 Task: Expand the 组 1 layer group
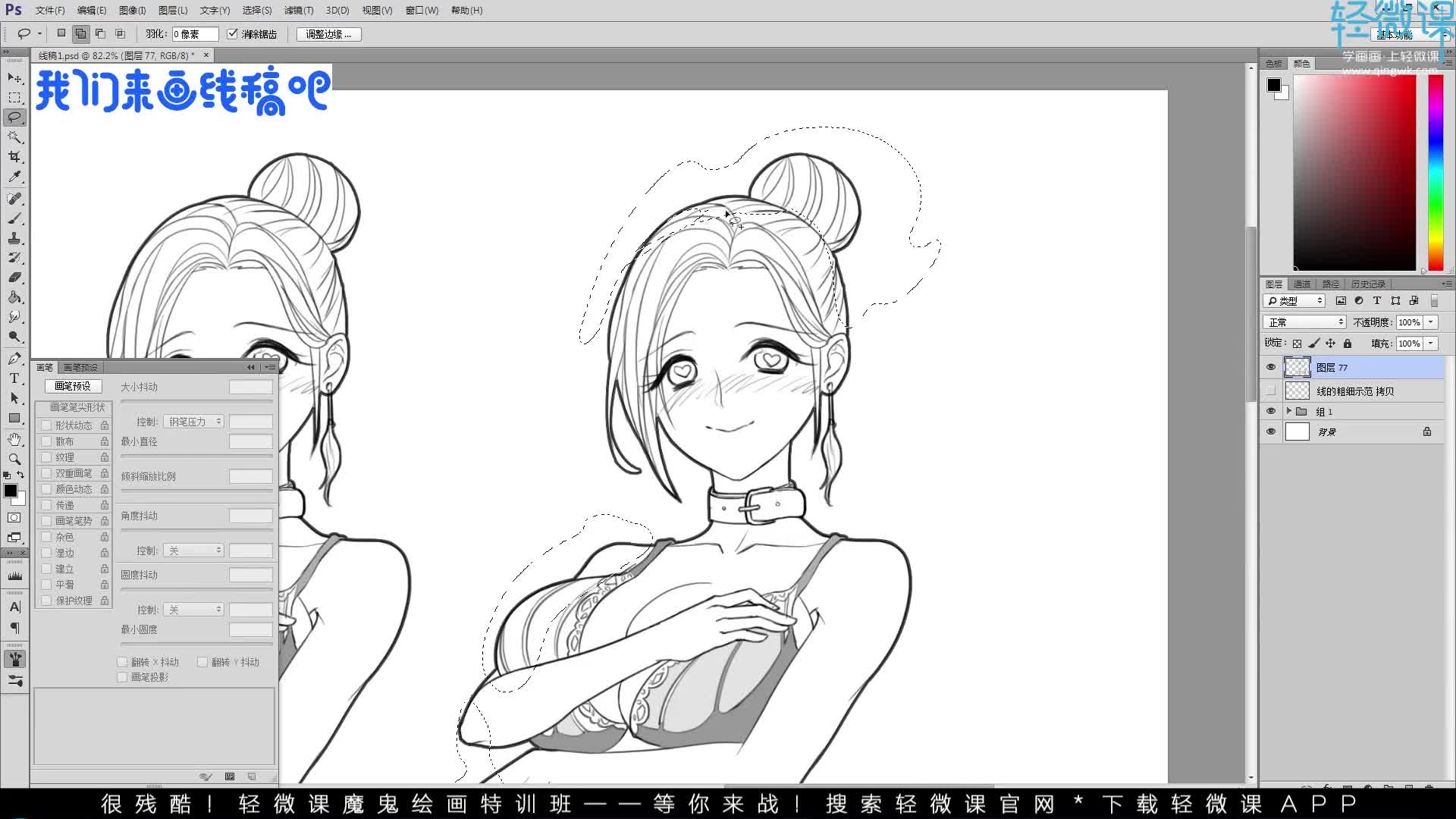click(1288, 411)
